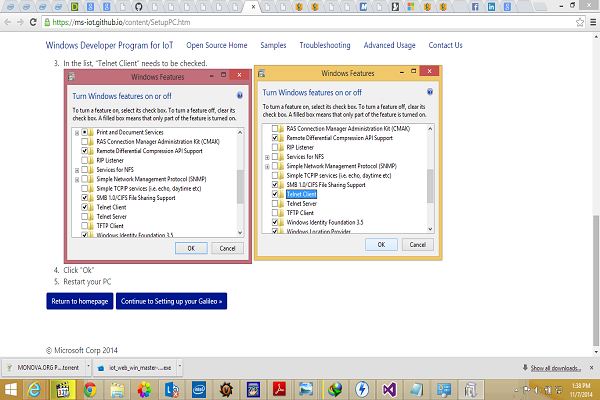The width and height of the screenshot is (600, 400).
Task: Open dropdown arrow for MONOVA.ORG torrent download
Action: point(88,366)
